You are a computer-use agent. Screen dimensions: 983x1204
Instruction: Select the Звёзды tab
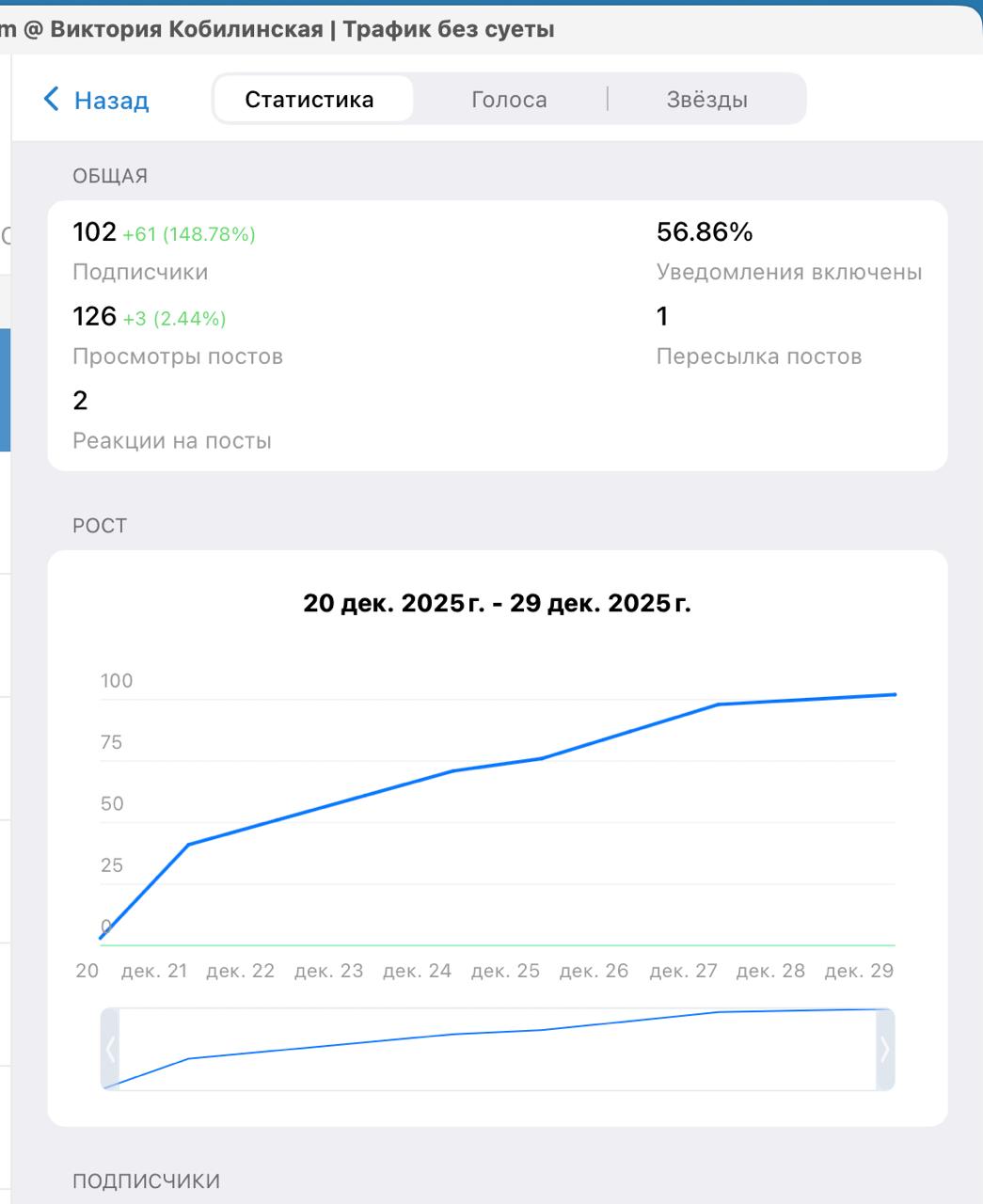click(707, 100)
